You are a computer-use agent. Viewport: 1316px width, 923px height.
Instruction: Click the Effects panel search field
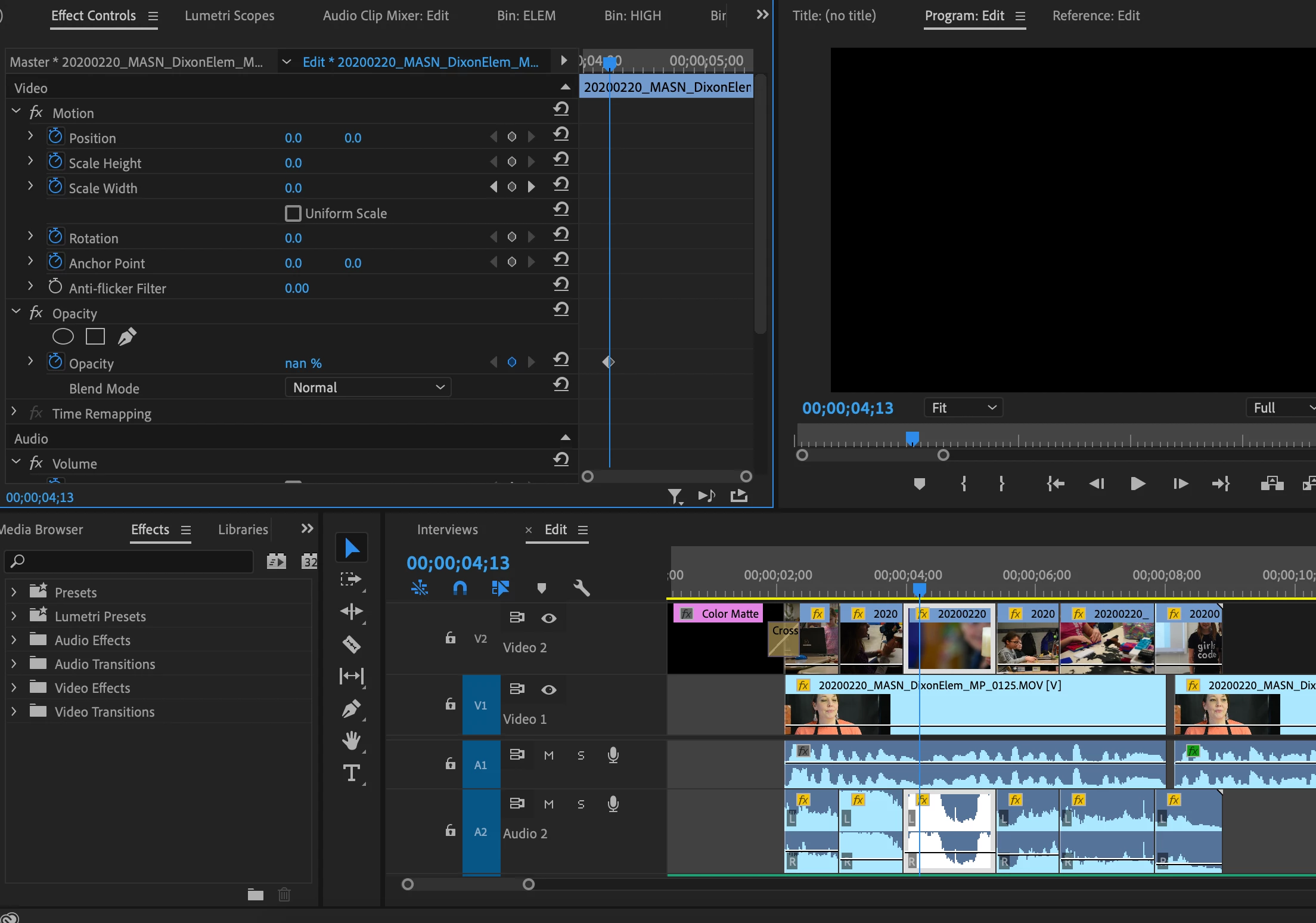131,561
